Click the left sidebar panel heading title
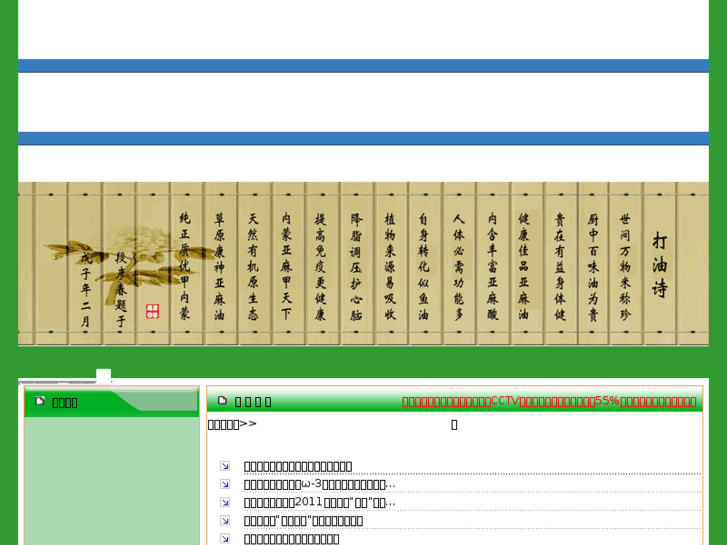 pyautogui.click(x=64, y=403)
